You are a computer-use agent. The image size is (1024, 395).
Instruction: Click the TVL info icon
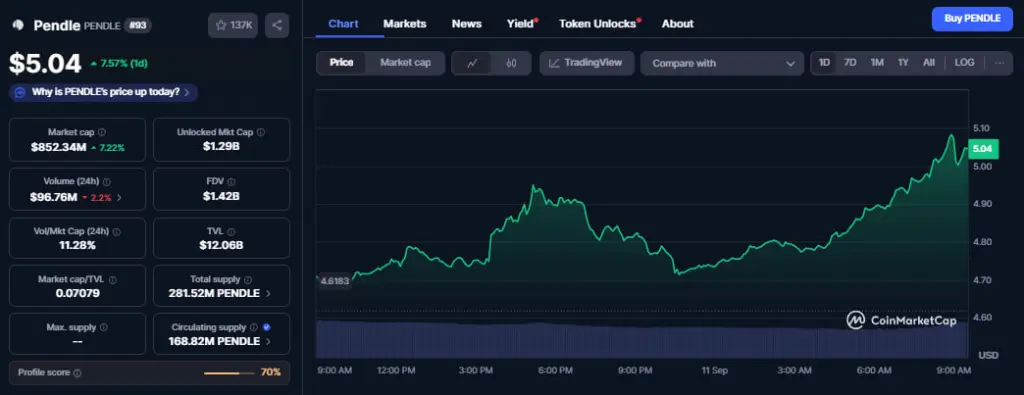click(x=231, y=231)
